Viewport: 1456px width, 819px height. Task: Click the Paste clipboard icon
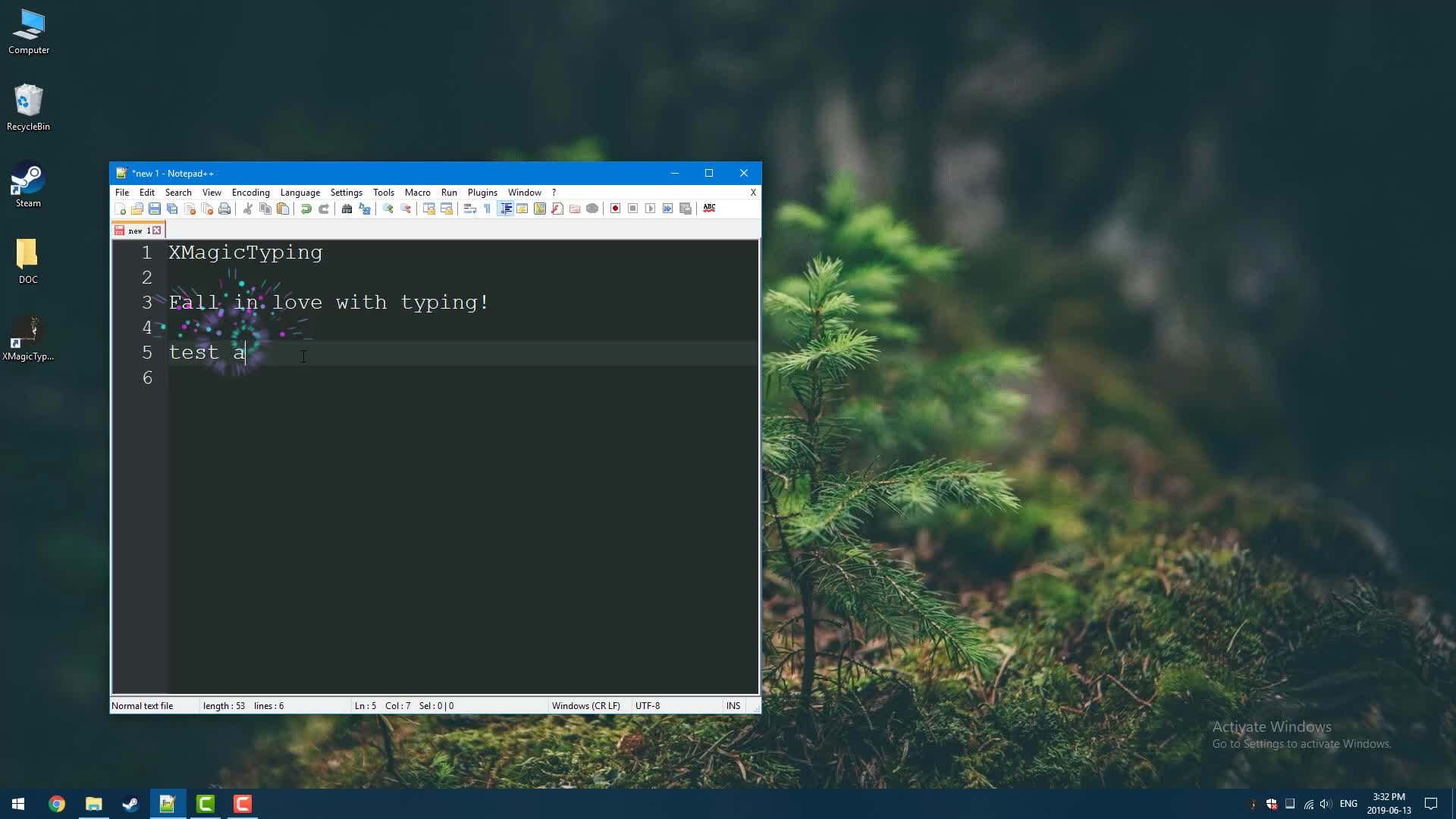[x=283, y=209]
